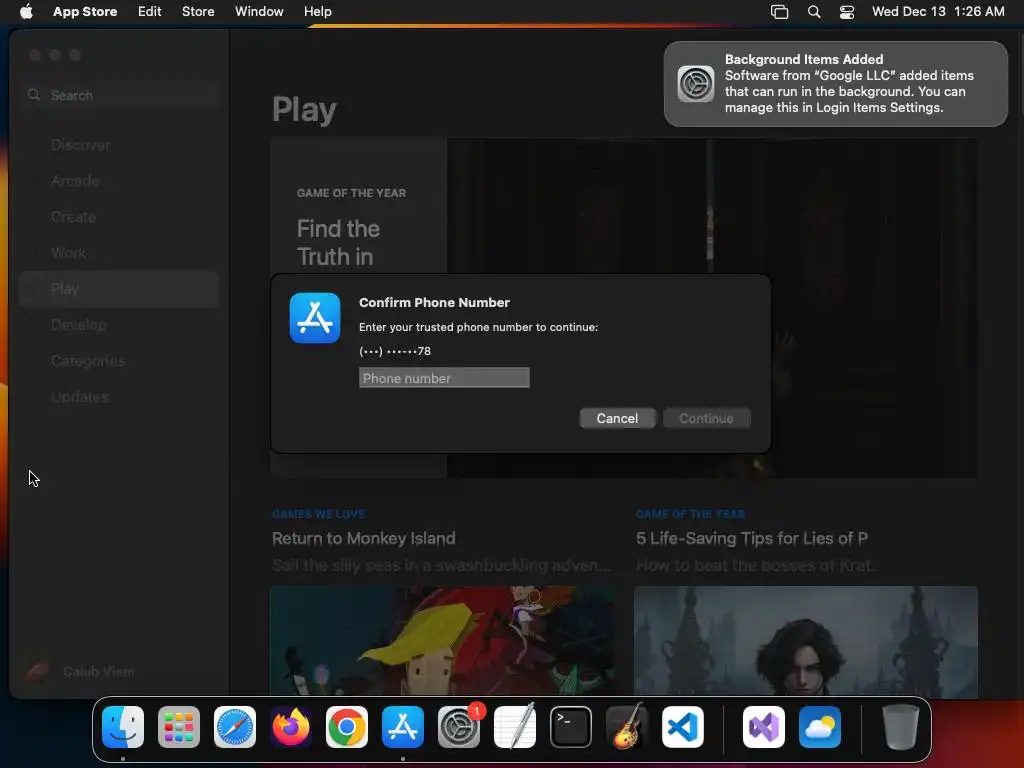The height and width of the screenshot is (768, 1024).
Task: Open the Store menu
Action: point(198,11)
